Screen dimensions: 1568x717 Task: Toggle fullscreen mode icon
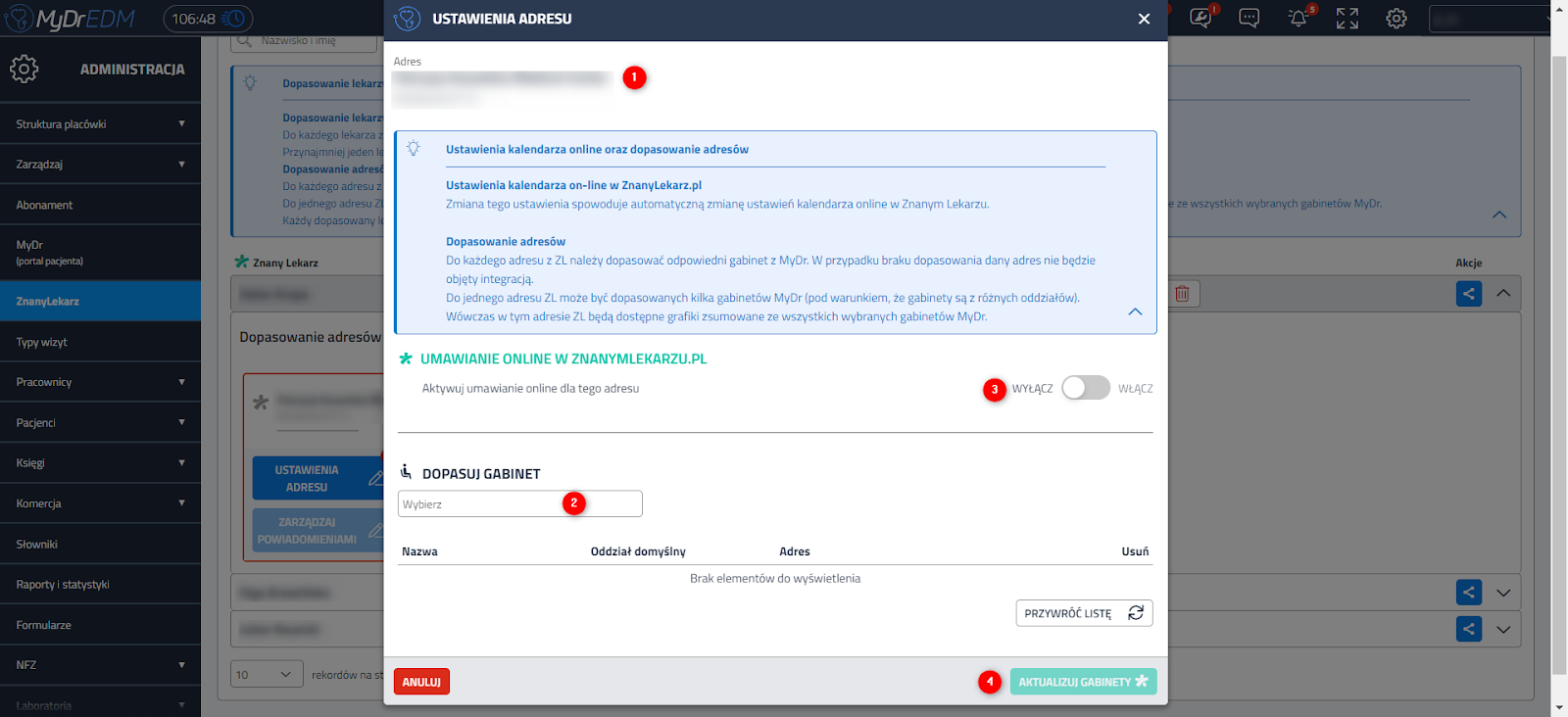(x=1347, y=18)
